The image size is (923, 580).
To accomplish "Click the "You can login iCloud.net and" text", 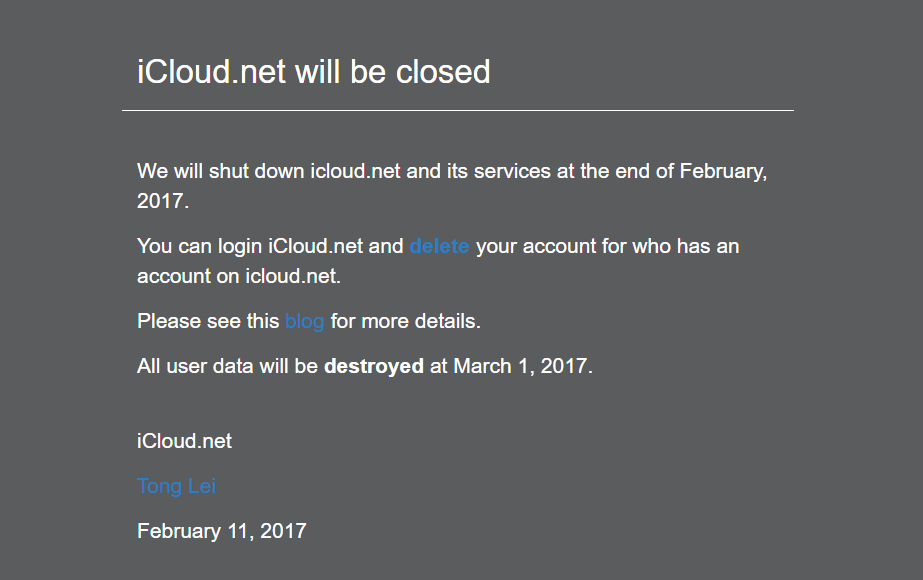I will [x=270, y=246].
